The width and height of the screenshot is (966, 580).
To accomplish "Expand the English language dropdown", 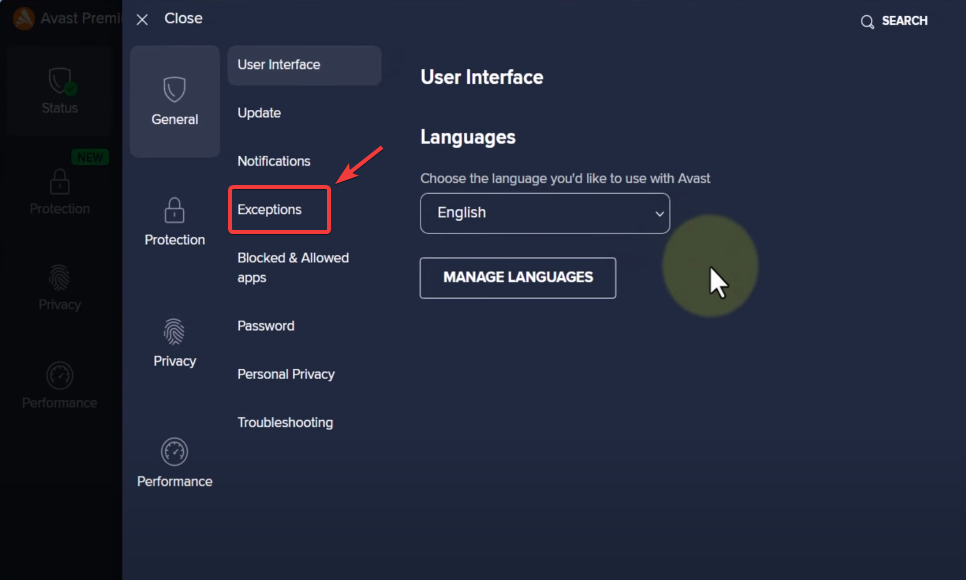I will tap(544, 213).
